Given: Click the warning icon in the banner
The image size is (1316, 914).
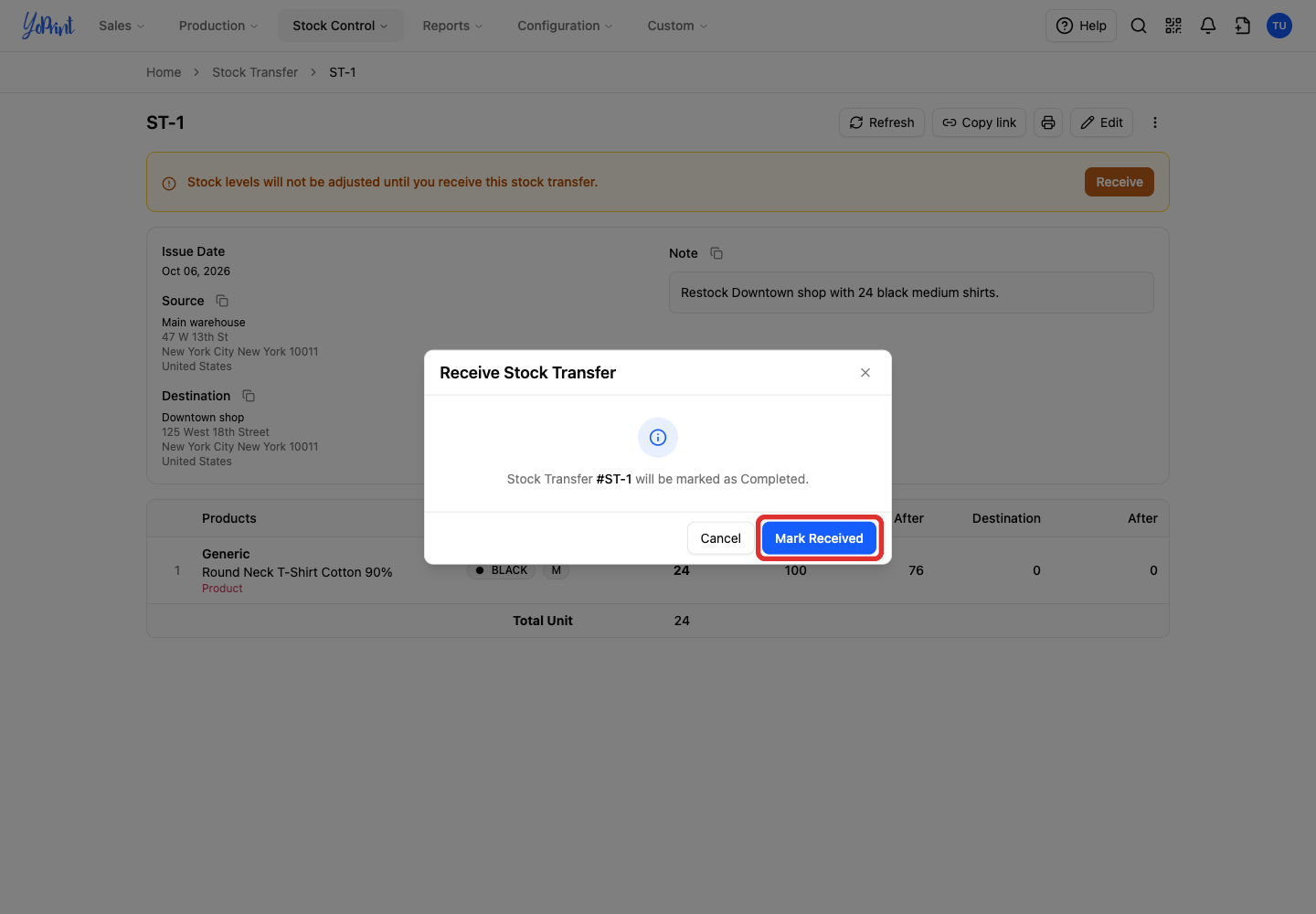Looking at the screenshot, I should (x=169, y=183).
